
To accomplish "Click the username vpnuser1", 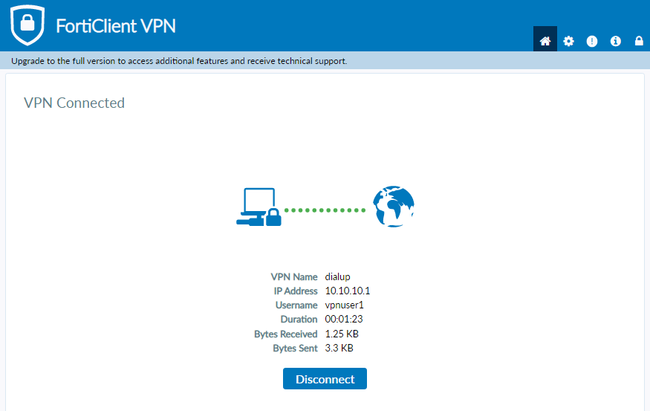I will [346, 305].
